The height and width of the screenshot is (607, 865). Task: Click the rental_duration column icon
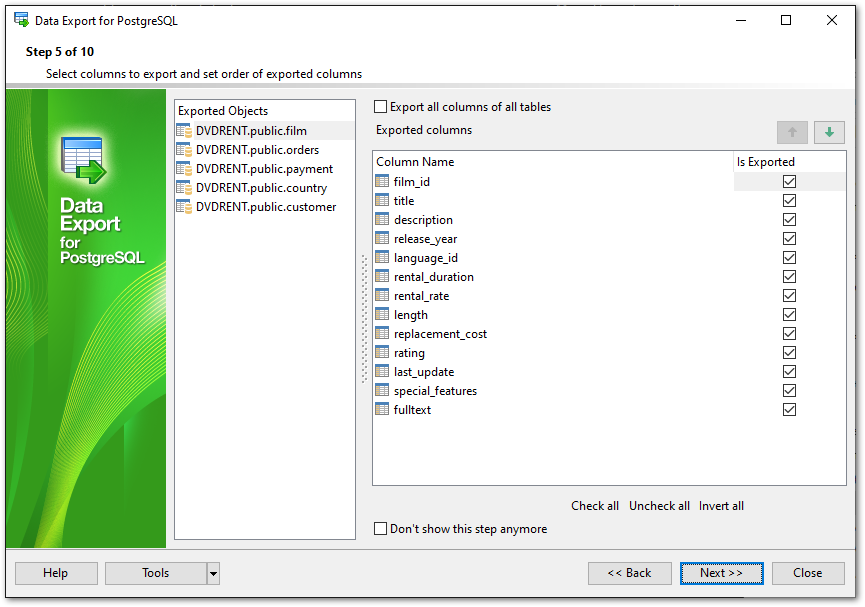[x=382, y=276]
